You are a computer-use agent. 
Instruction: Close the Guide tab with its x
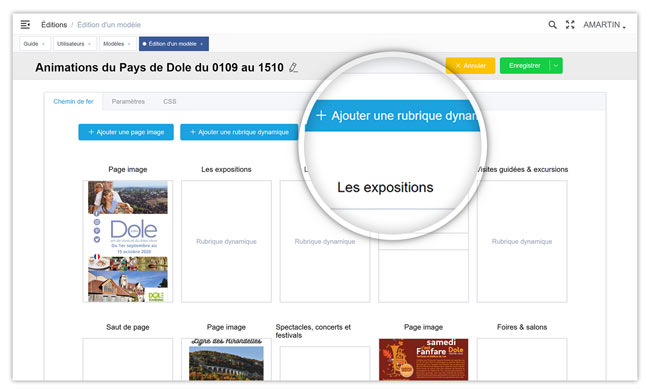click(x=44, y=44)
